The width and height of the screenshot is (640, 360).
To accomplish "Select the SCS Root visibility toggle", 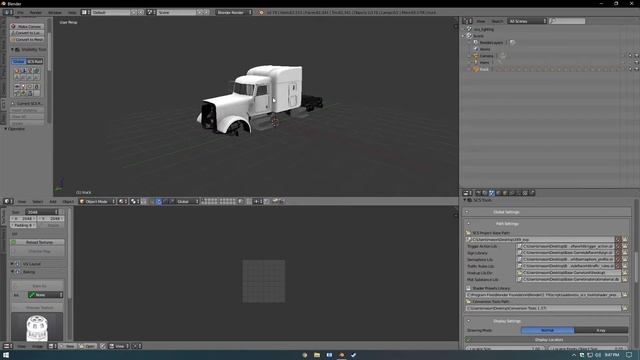I will coord(35,62).
